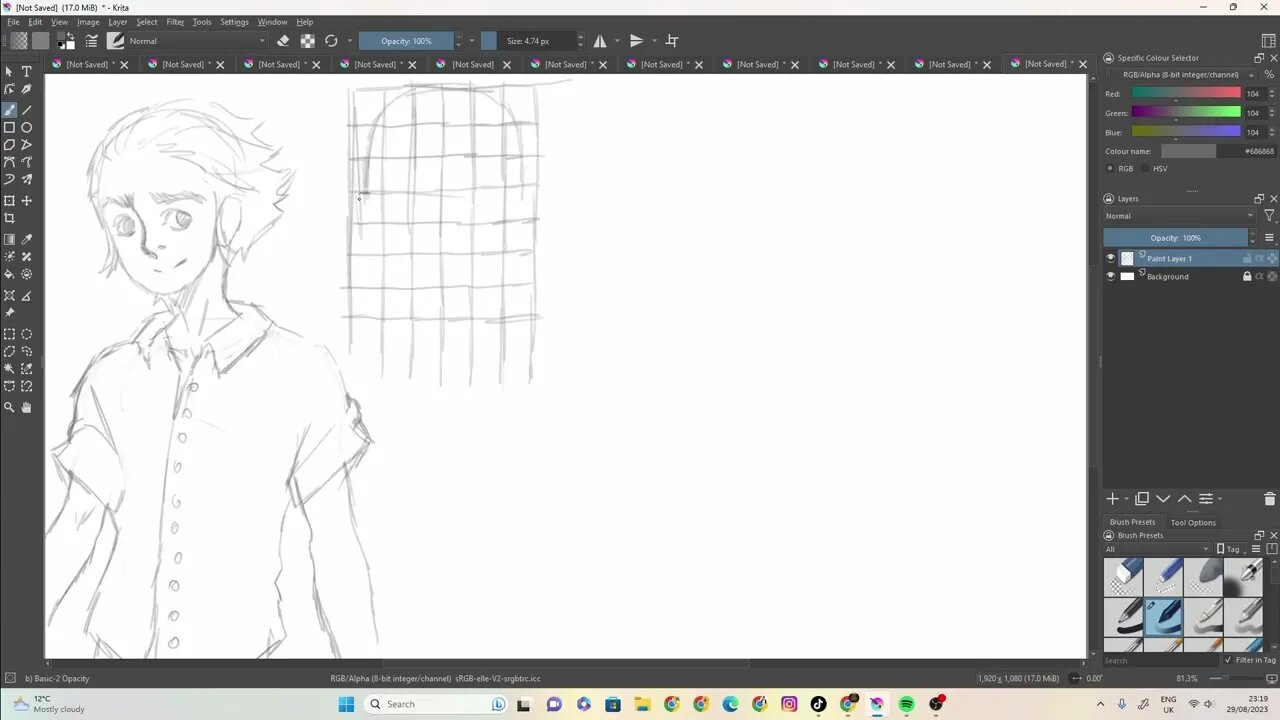Select the Move tool
This screenshot has width=1280, height=720.
pyautogui.click(x=27, y=201)
